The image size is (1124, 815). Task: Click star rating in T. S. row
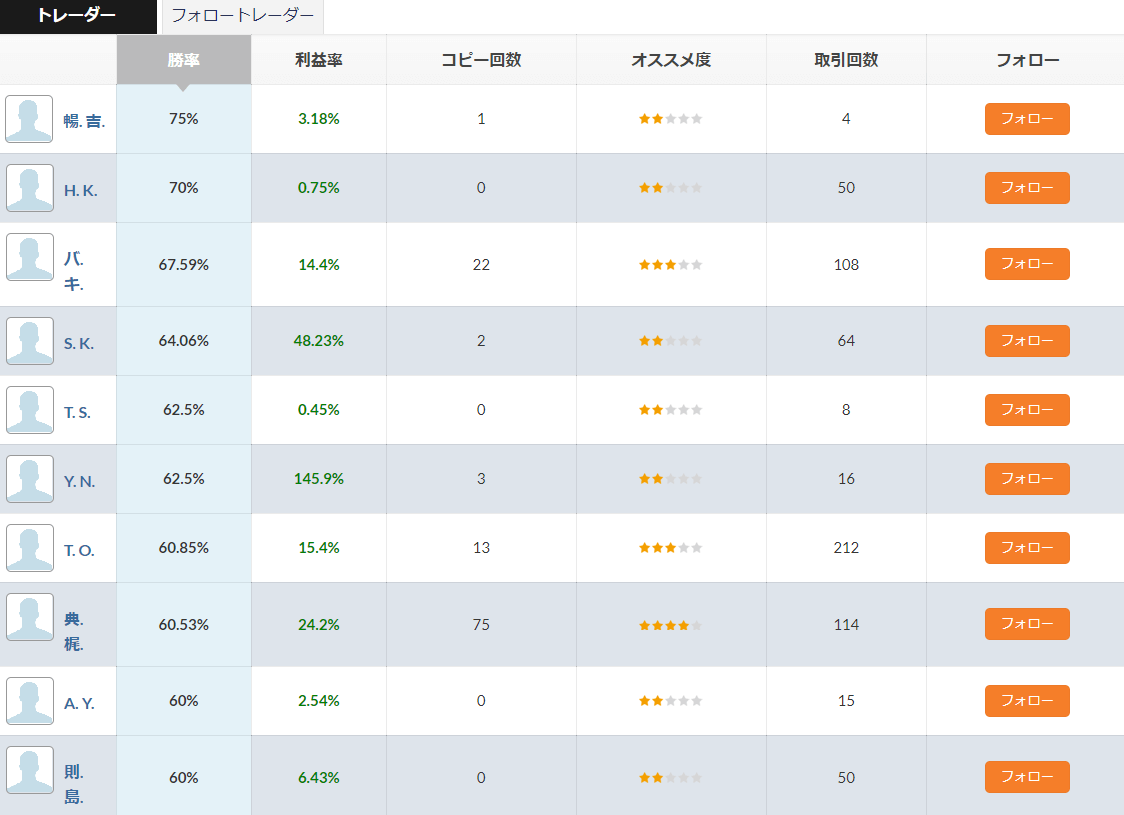(670, 410)
